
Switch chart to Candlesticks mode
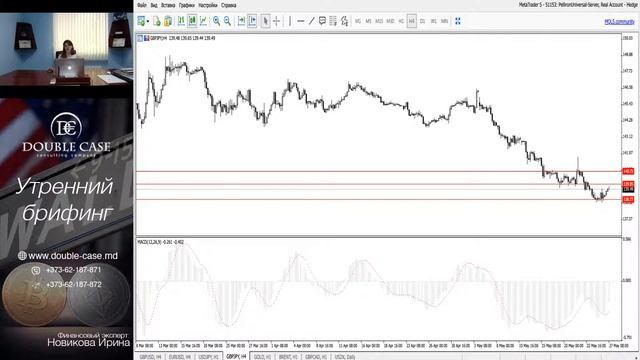point(192,21)
